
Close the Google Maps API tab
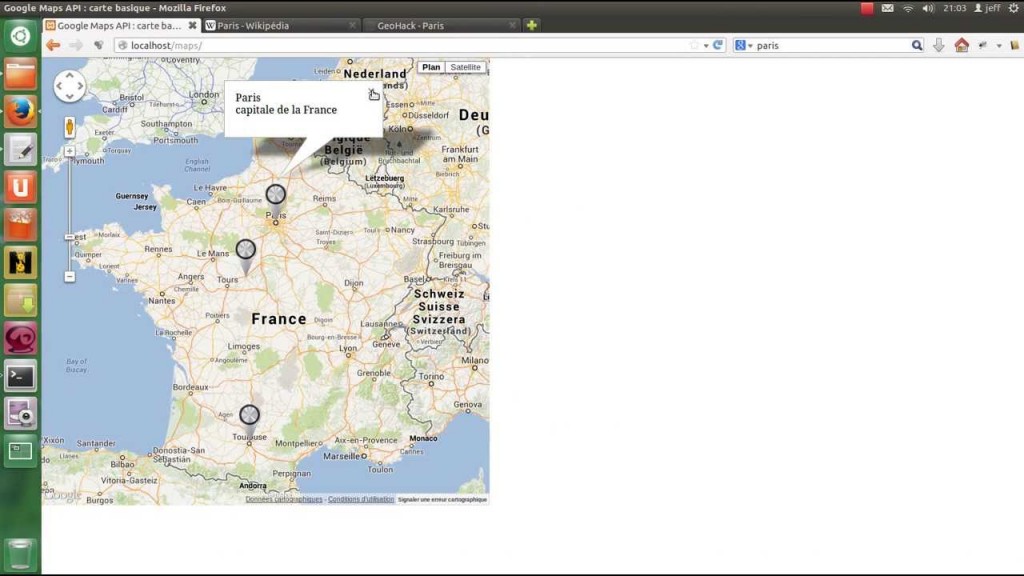[192, 25]
